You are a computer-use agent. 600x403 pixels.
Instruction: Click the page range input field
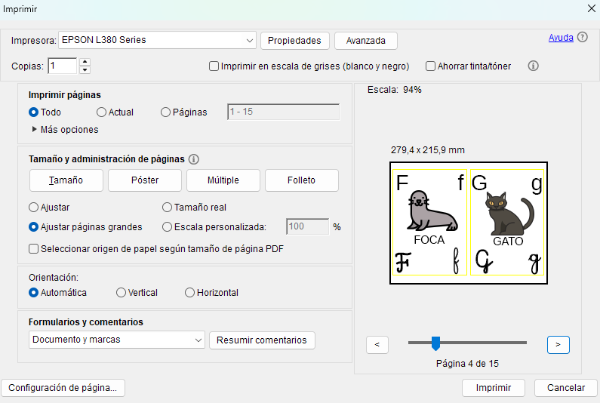pos(284,113)
